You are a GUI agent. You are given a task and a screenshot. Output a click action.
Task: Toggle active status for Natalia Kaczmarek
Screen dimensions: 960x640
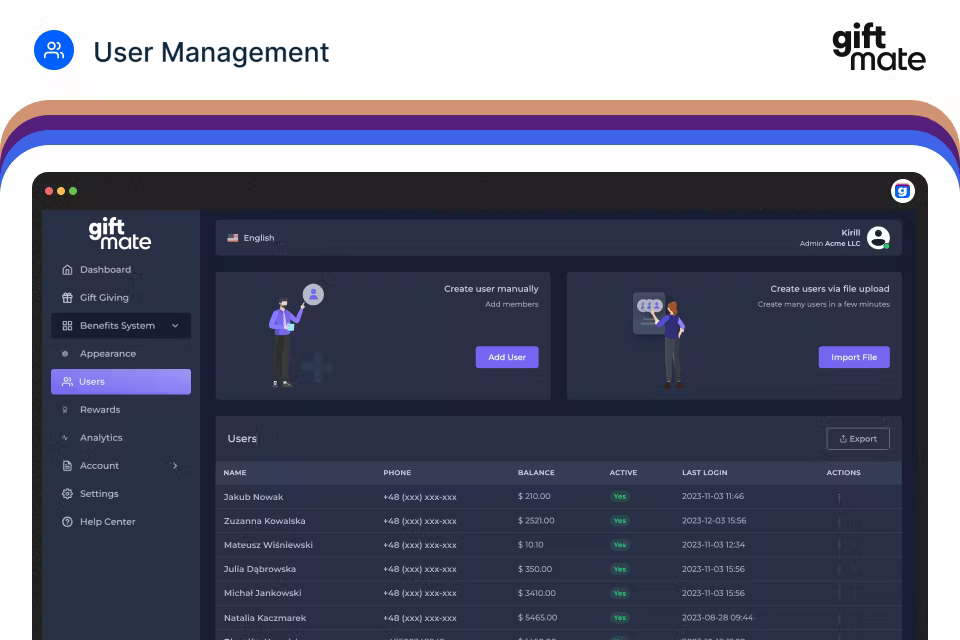click(619, 617)
